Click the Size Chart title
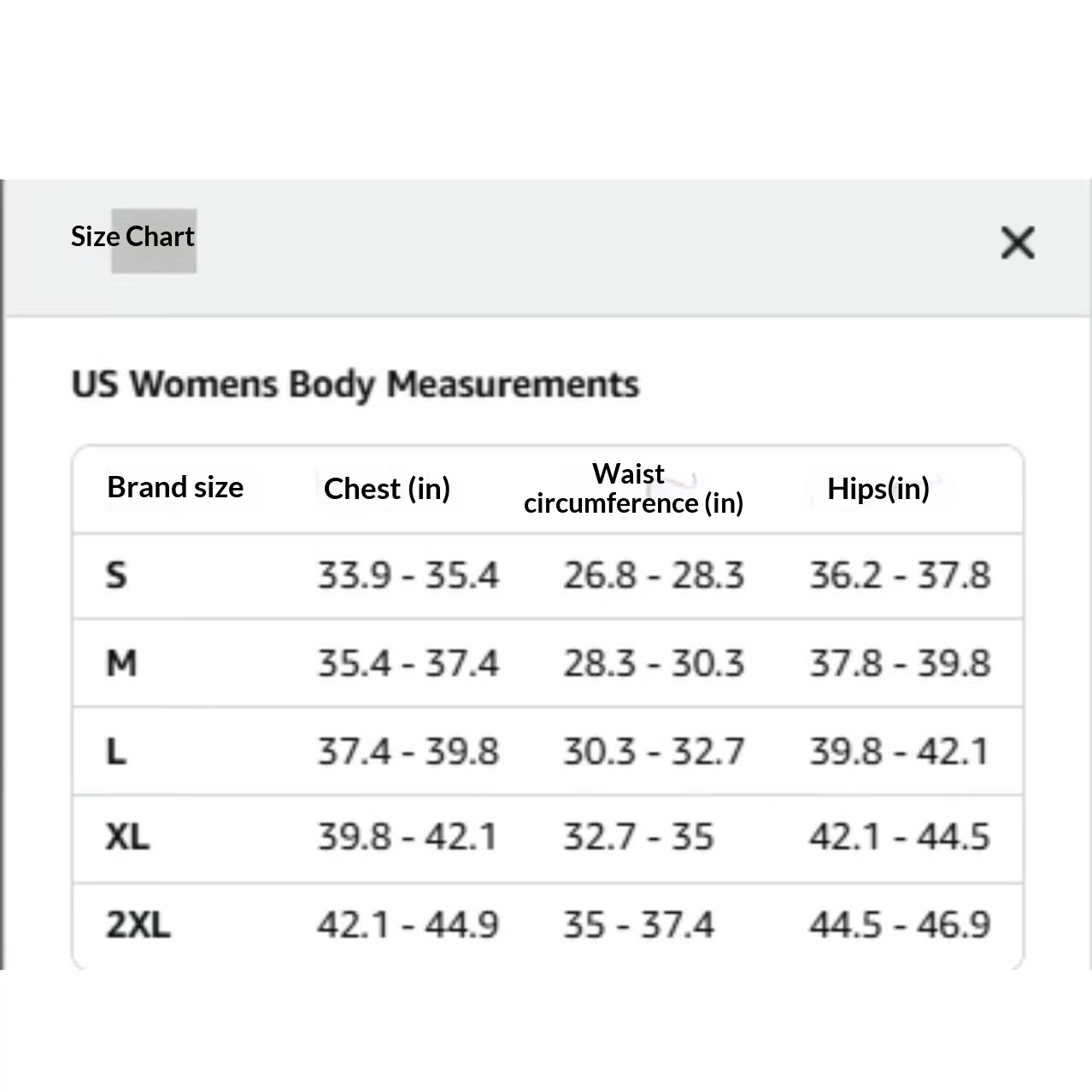 tap(132, 237)
